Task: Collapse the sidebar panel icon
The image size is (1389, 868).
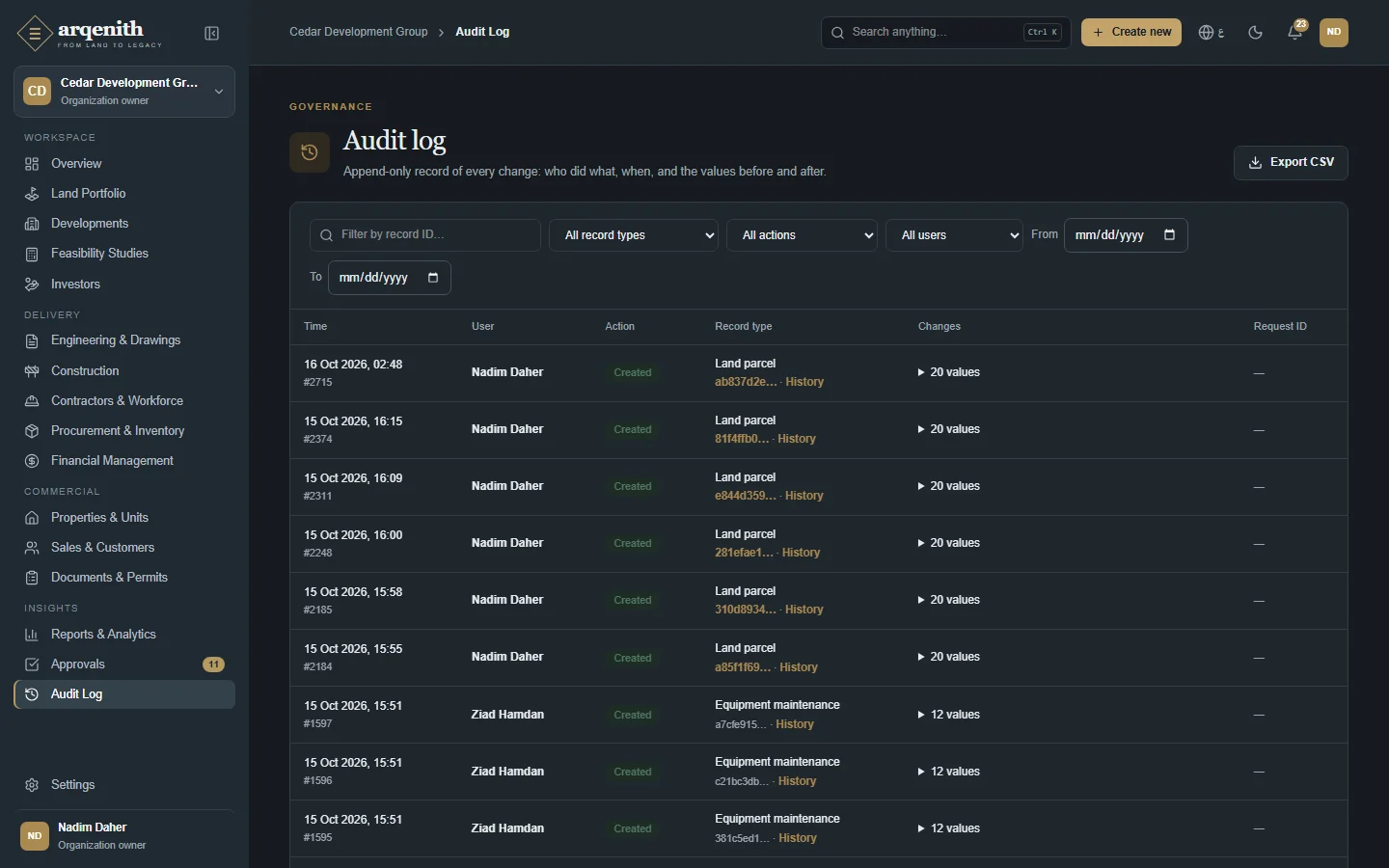Action: [212, 34]
